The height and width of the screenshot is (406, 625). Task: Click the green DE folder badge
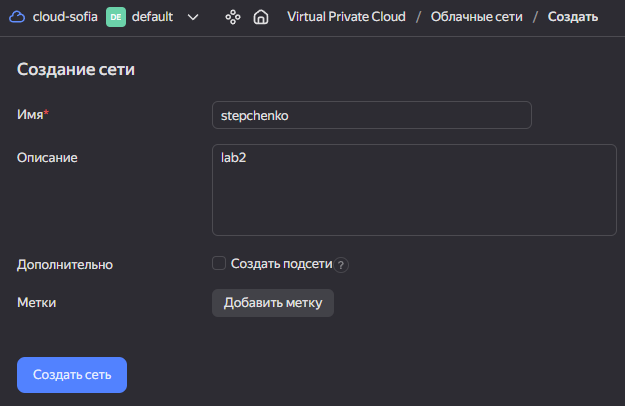click(116, 17)
